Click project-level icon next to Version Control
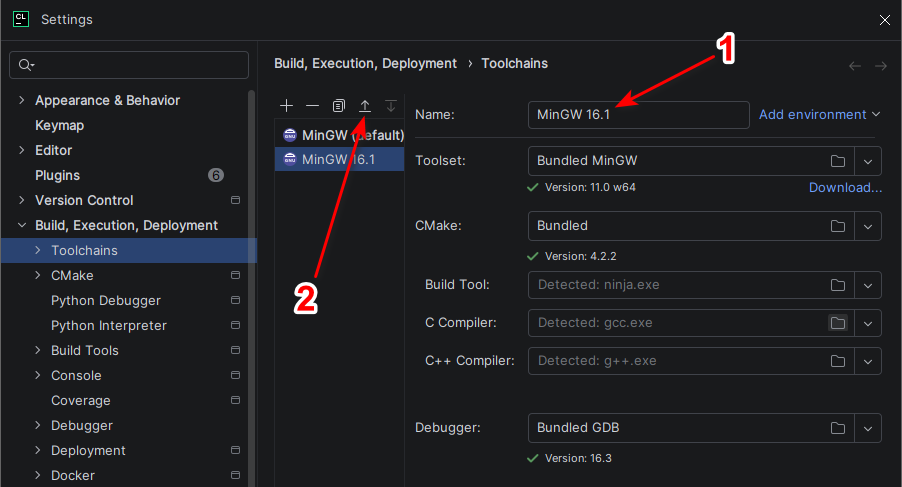This screenshot has height=487, width=902. [235, 200]
